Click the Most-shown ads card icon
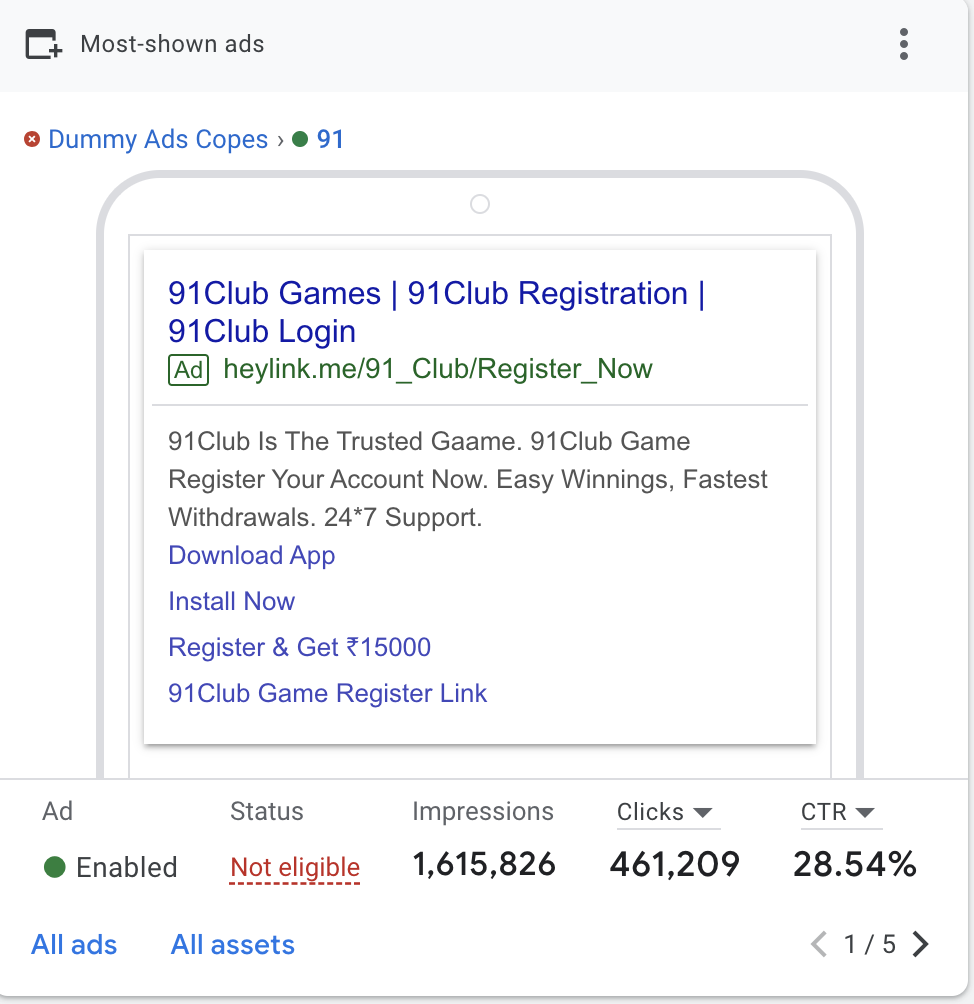Viewport: 974px width, 1004px height. coord(44,44)
